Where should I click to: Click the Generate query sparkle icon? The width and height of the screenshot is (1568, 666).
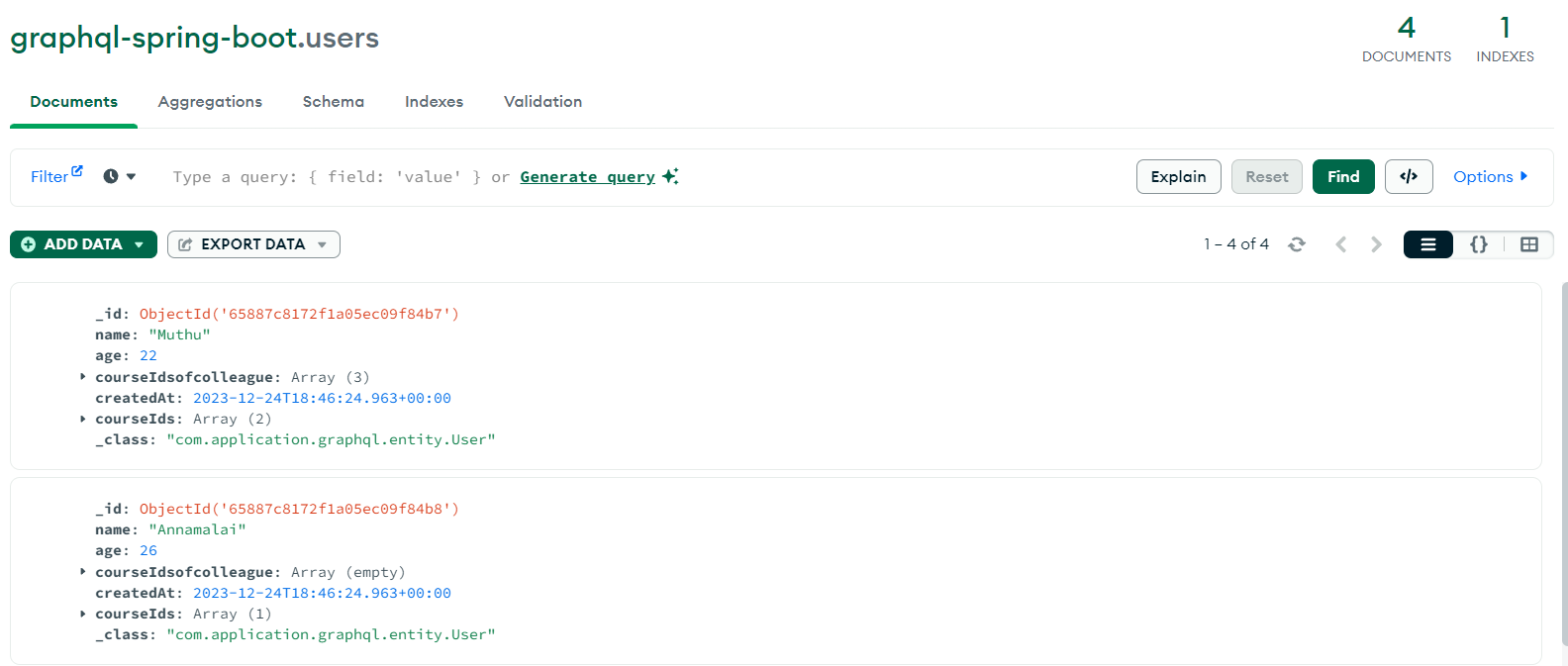[x=669, y=175]
